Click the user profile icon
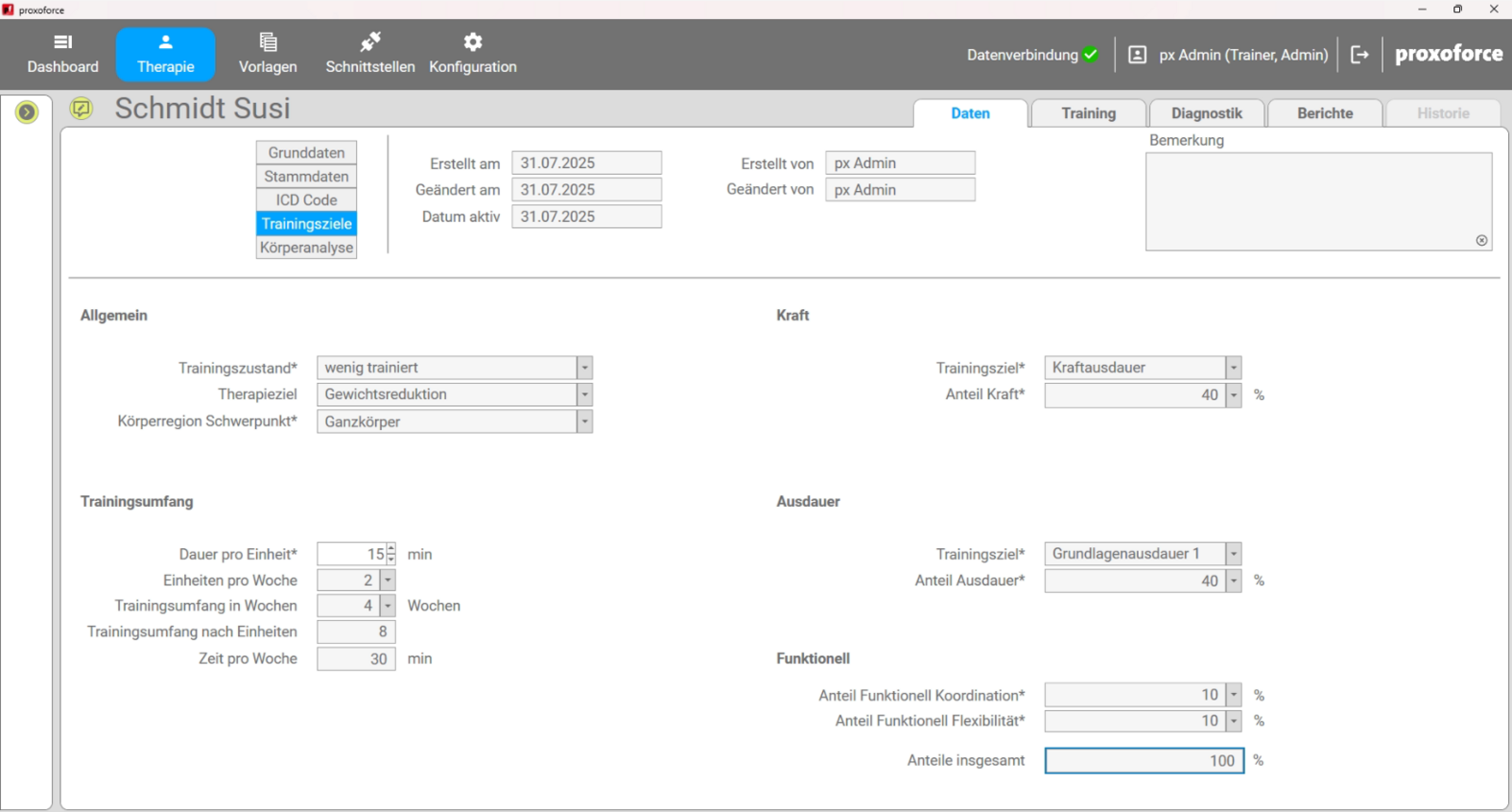 tap(1138, 55)
